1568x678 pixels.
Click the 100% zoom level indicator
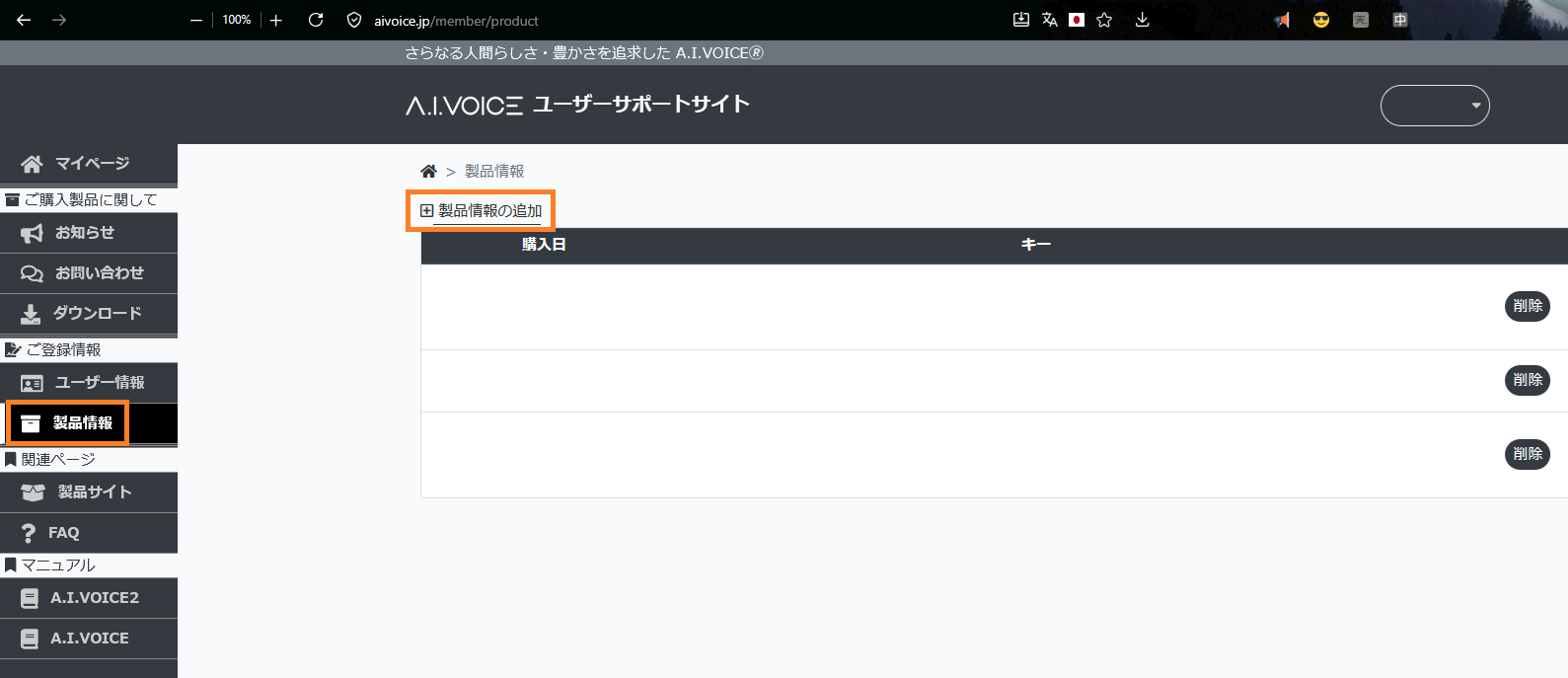click(x=236, y=20)
